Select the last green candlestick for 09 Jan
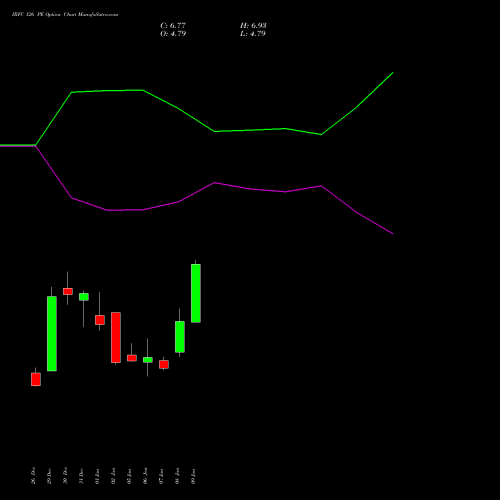Viewport: 500px width, 500px height. [196, 293]
